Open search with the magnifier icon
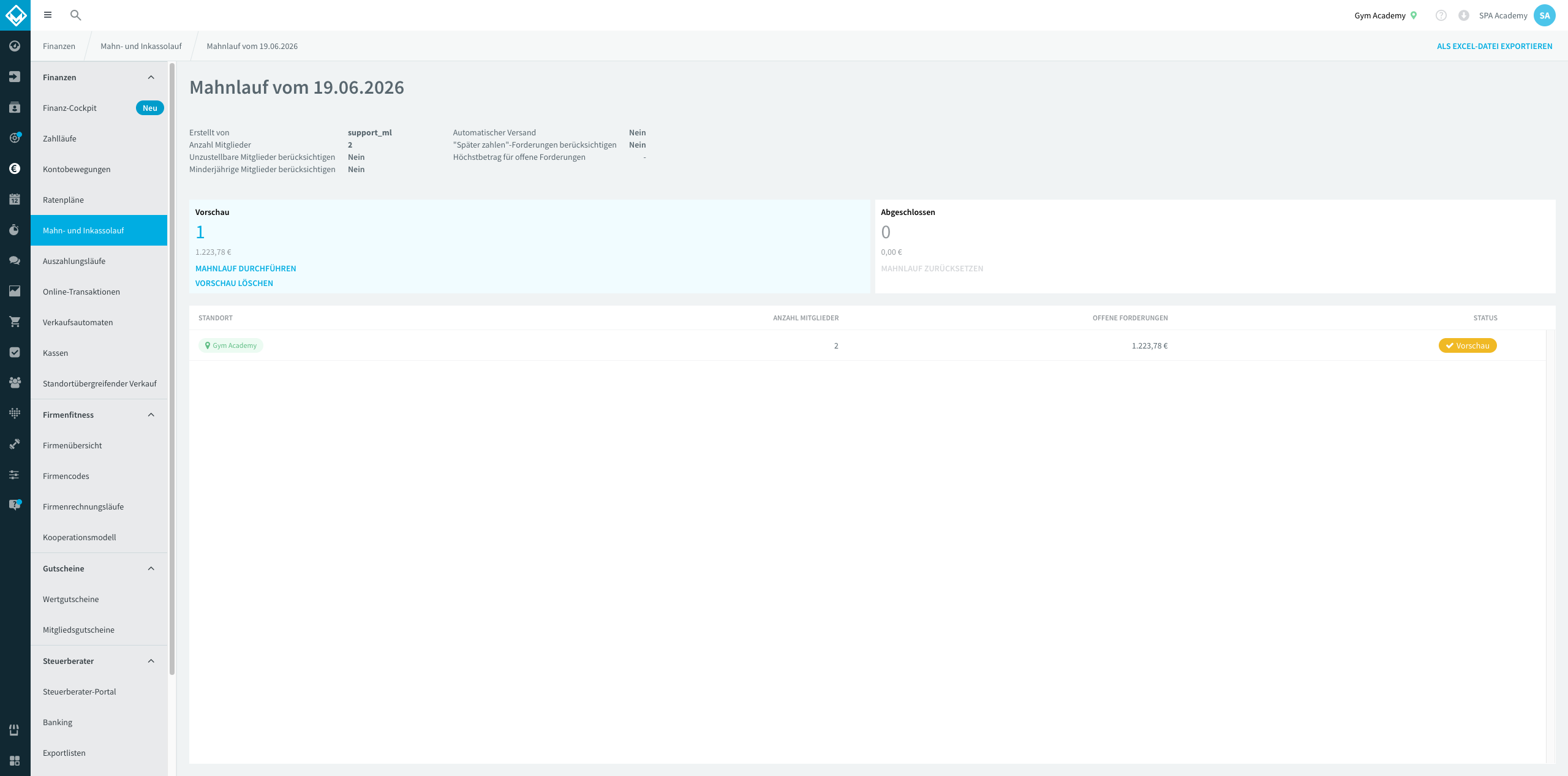The width and height of the screenshot is (1568, 776). pyautogui.click(x=76, y=15)
